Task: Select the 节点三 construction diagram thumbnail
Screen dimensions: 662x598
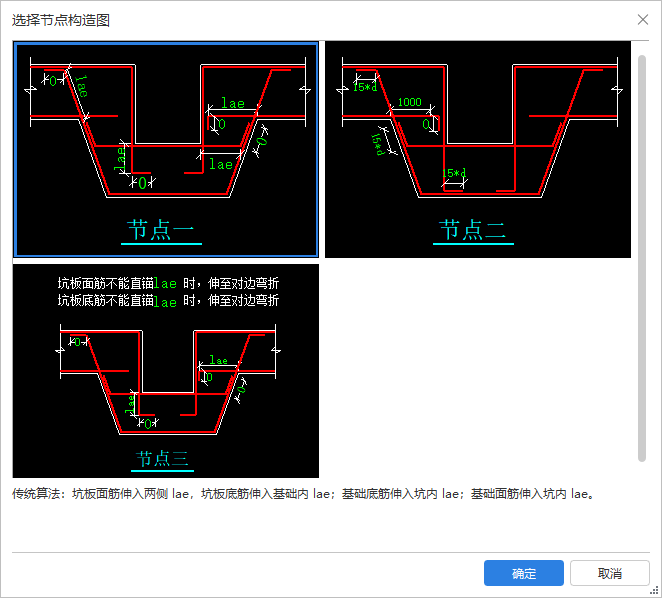Action: pyautogui.click(x=166, y=371)
